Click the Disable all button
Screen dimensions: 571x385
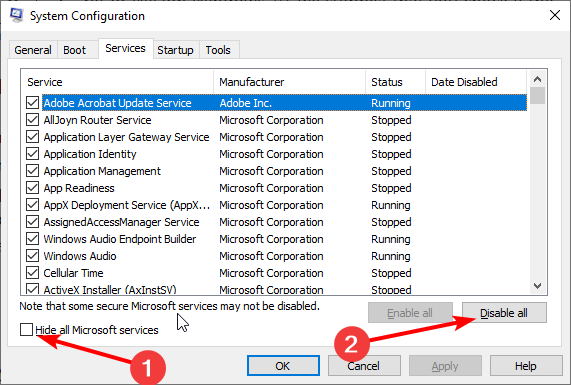point(504,313)
